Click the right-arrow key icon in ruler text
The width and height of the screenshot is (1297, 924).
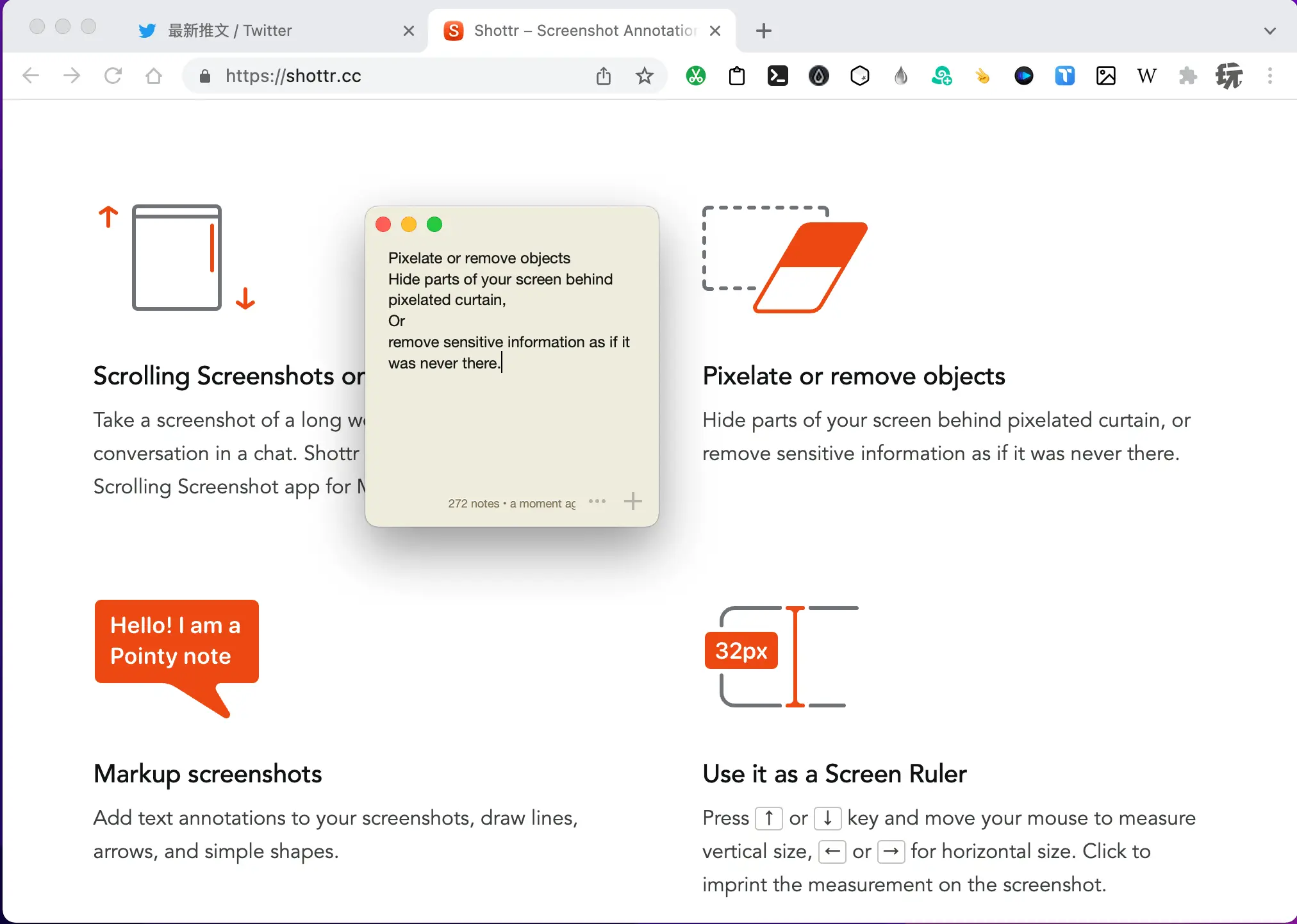(891, 852)
